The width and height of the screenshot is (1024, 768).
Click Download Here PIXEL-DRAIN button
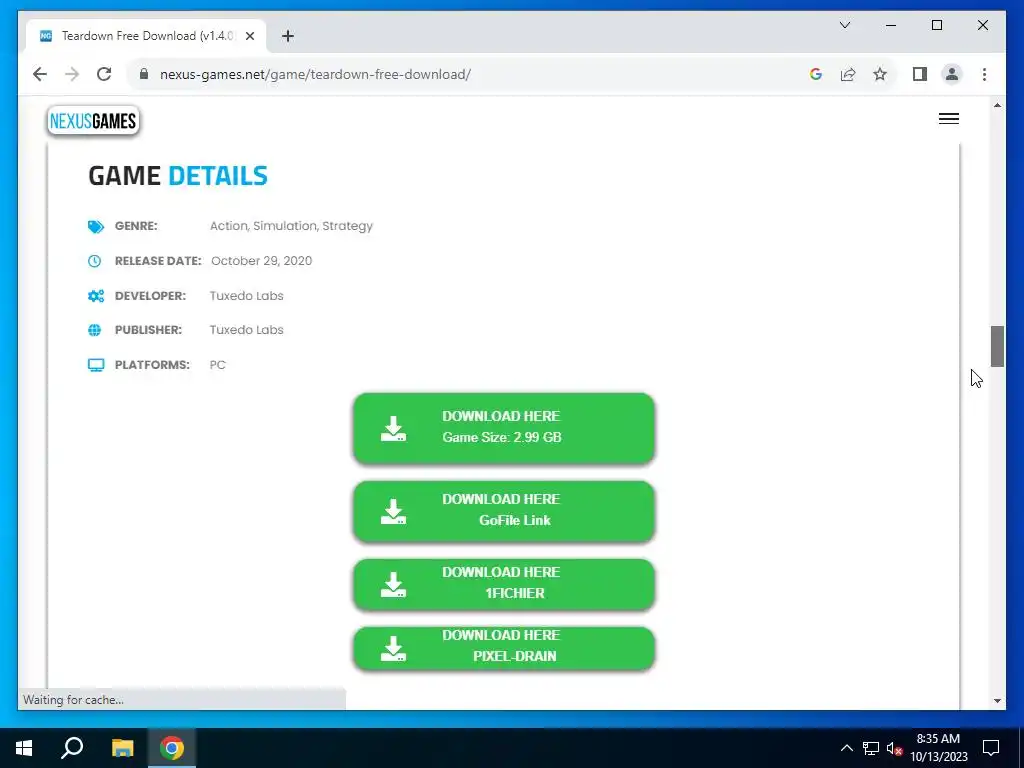tap(504, 647)
